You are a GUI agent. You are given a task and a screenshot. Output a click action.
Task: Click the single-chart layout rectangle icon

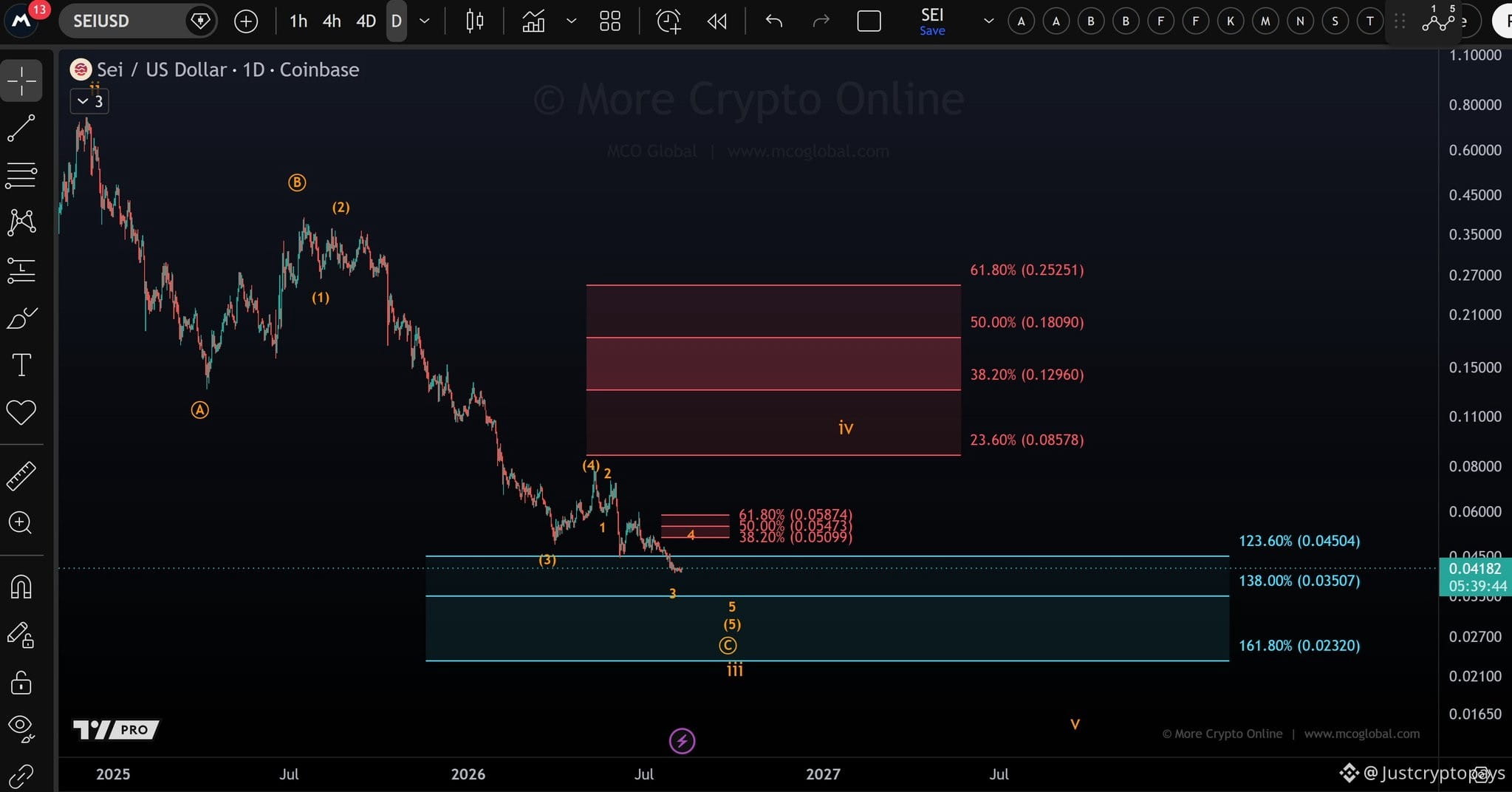point(869,21)
